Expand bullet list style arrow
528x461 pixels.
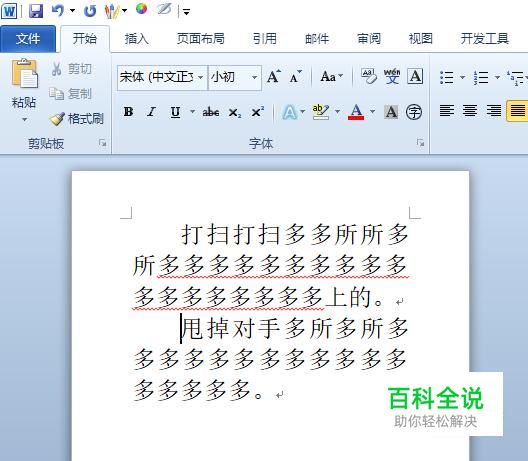coord(463,77)
